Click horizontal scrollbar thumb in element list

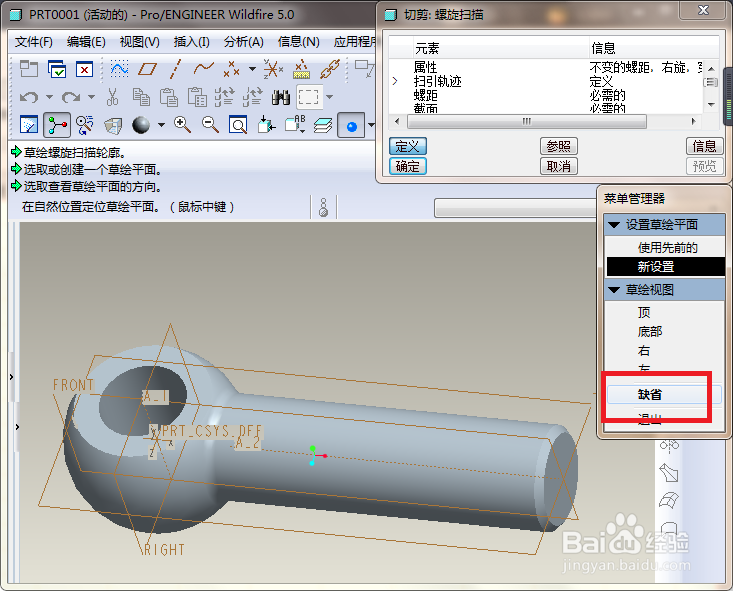527,122
